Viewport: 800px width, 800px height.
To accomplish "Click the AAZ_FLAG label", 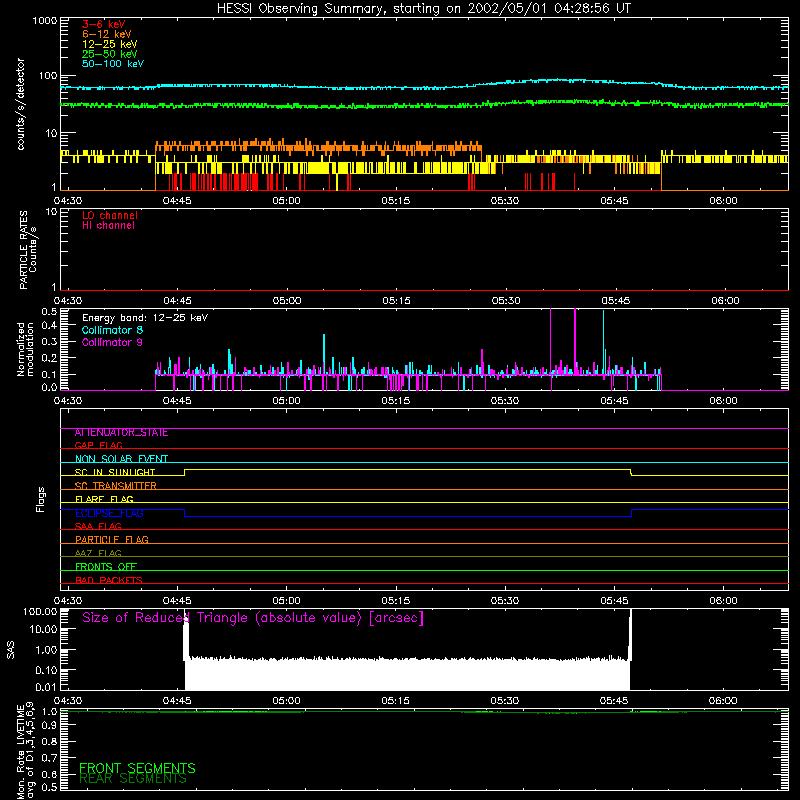I will tap(98, 553).
